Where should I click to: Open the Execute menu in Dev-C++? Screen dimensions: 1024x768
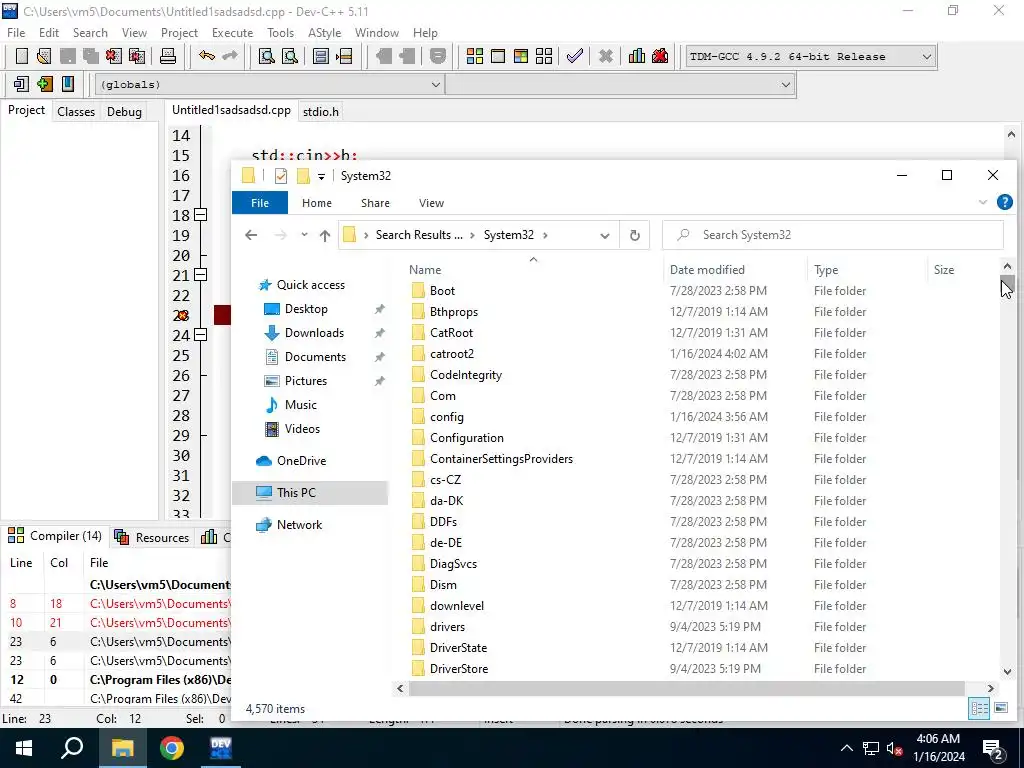pos(232,33)
